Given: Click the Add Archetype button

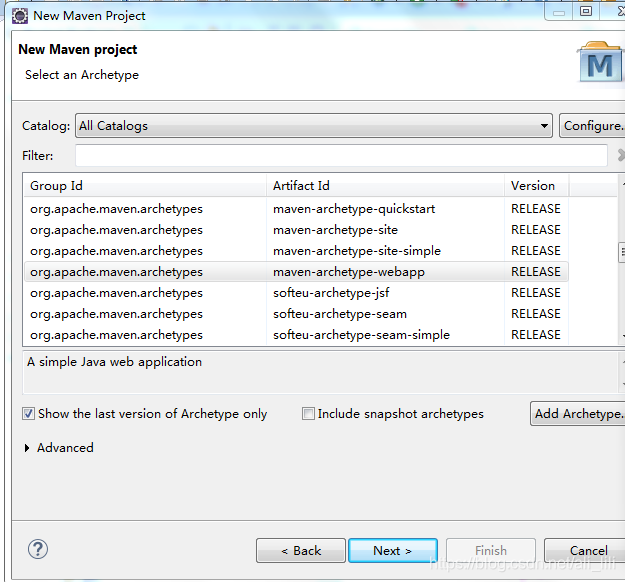Looking at the screenshot, I should pos(578,414).
